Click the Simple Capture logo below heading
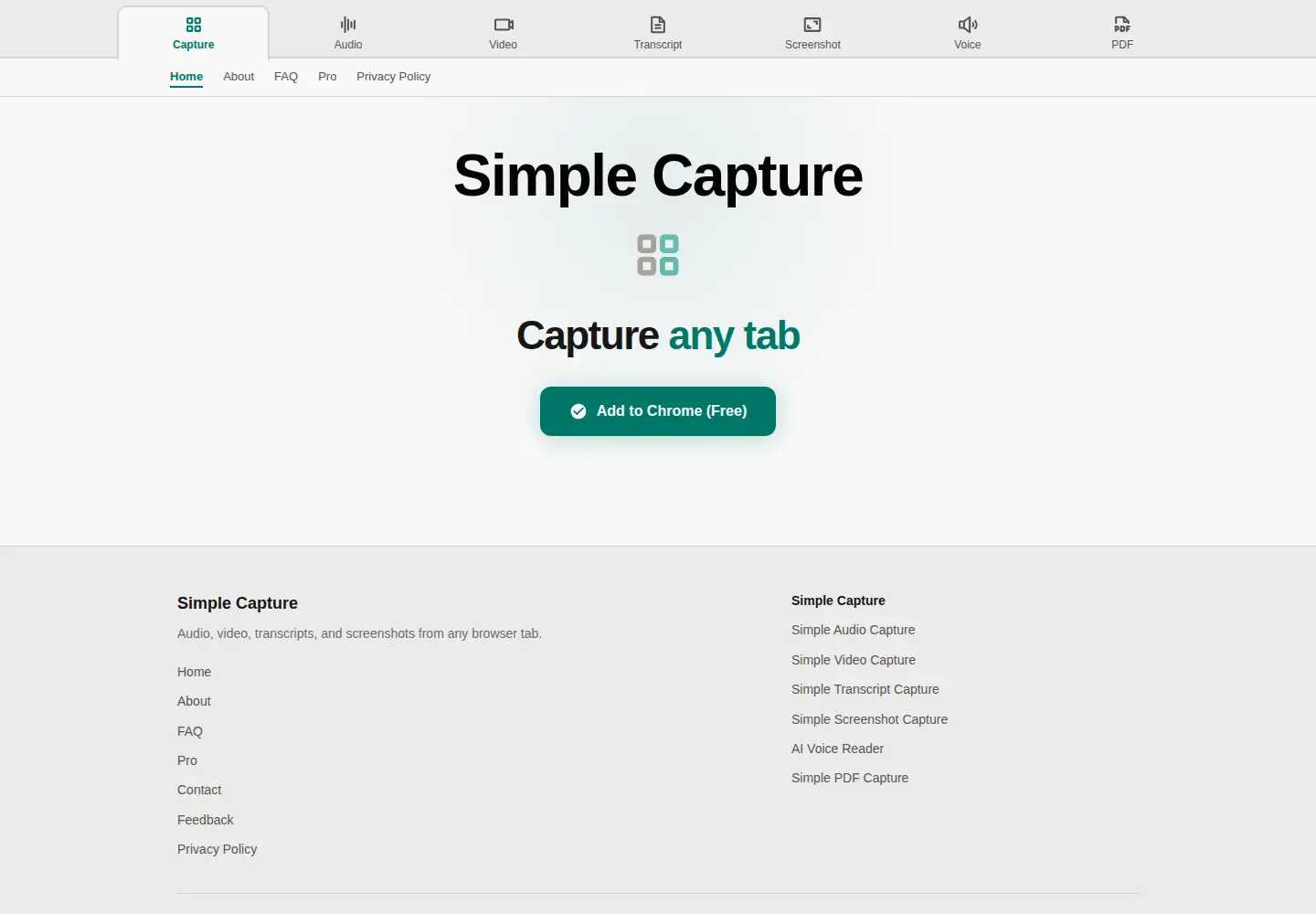Viewport: 1316px width, 914px height. click(x=658, y=255)
